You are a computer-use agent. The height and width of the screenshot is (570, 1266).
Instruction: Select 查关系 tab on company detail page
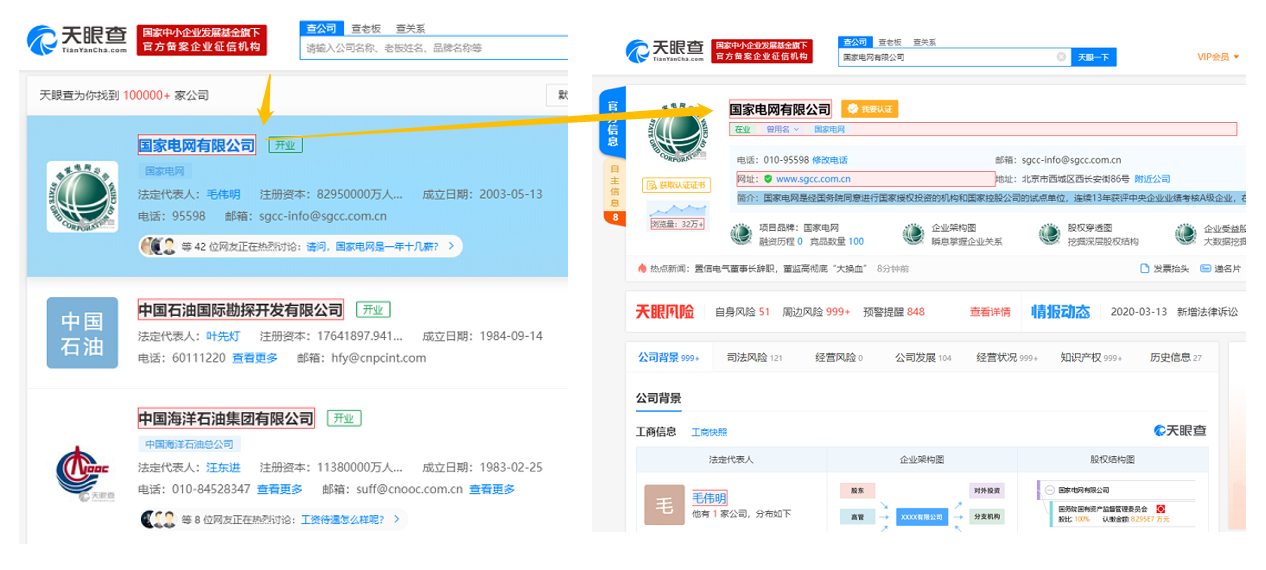pyautogui.click(x=925, y=42)
